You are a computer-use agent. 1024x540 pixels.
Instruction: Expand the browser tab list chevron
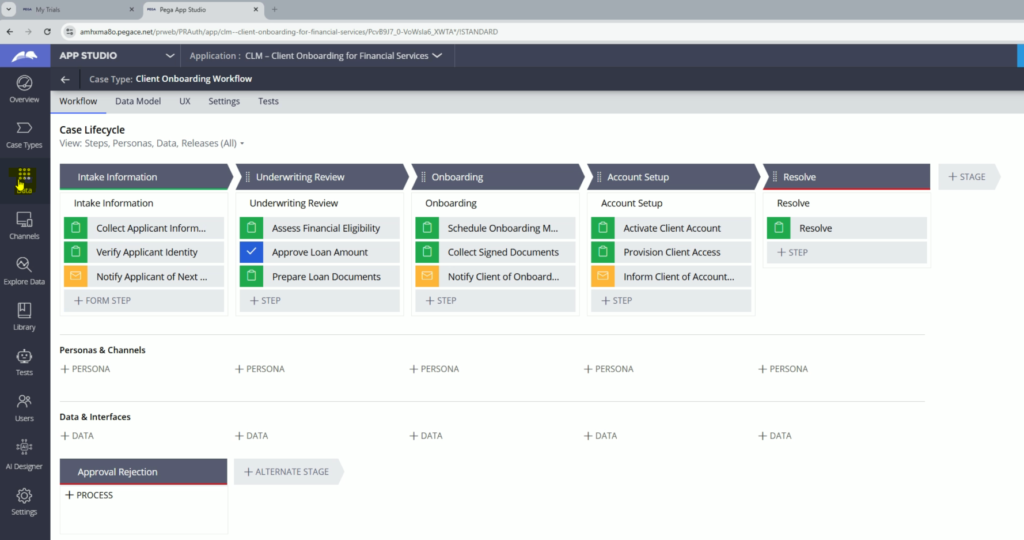tap(9, 9)
